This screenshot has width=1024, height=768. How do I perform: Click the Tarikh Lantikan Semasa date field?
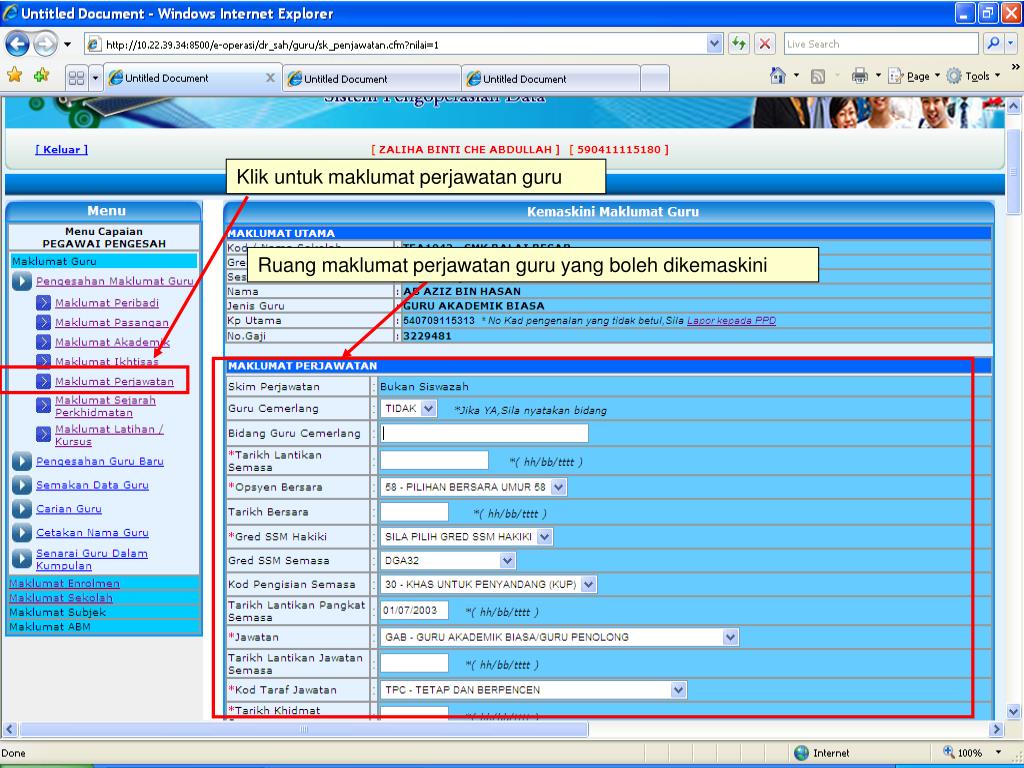point(434,460)
